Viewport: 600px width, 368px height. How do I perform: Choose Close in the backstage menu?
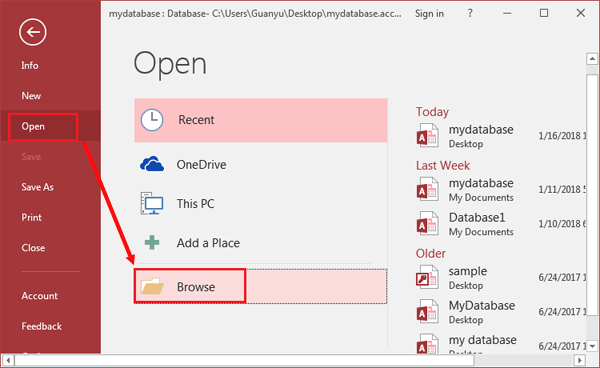(x=33, y=248)
